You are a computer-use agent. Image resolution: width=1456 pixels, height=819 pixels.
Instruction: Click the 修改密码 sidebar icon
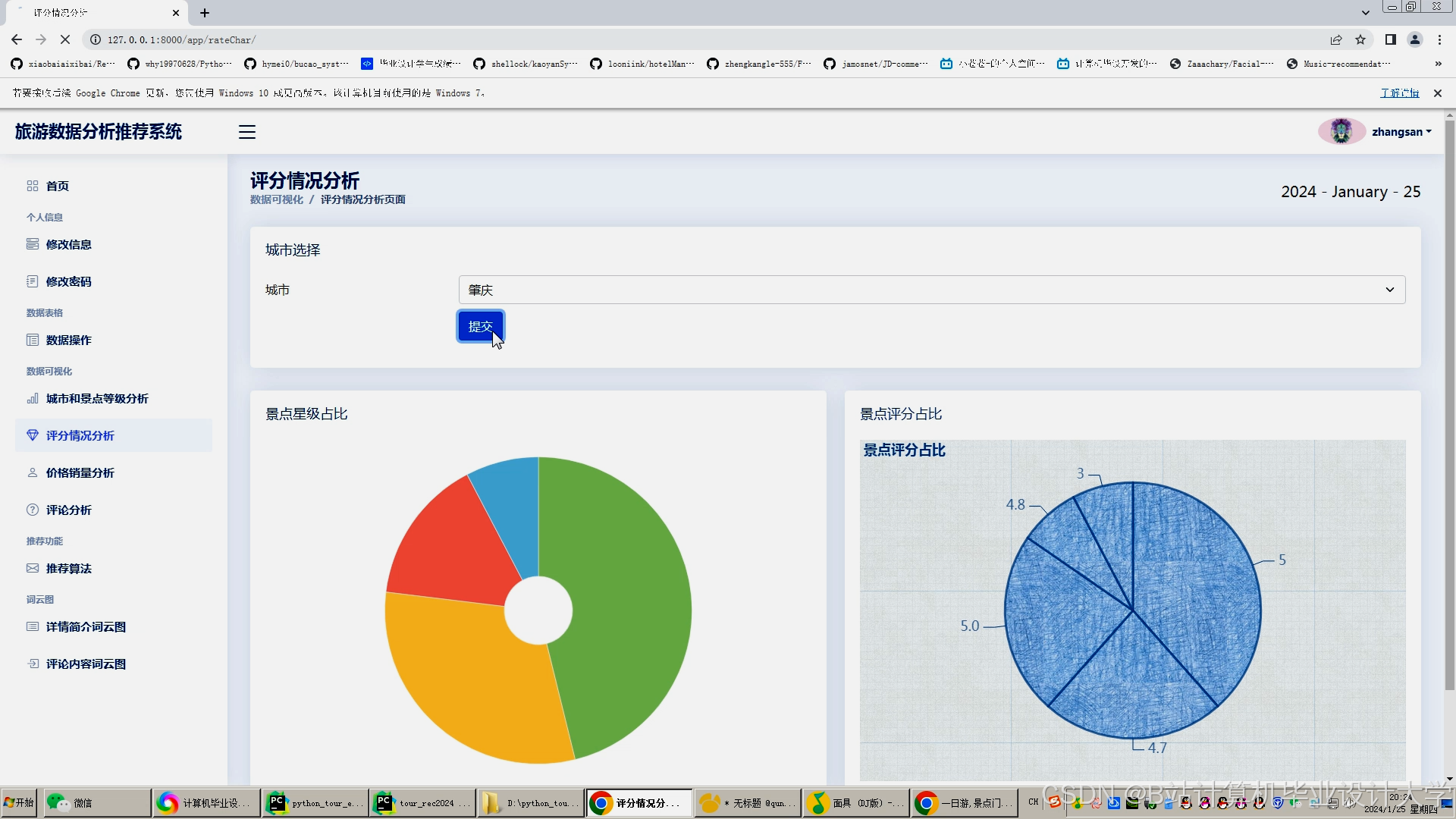[x=33, y=281]
